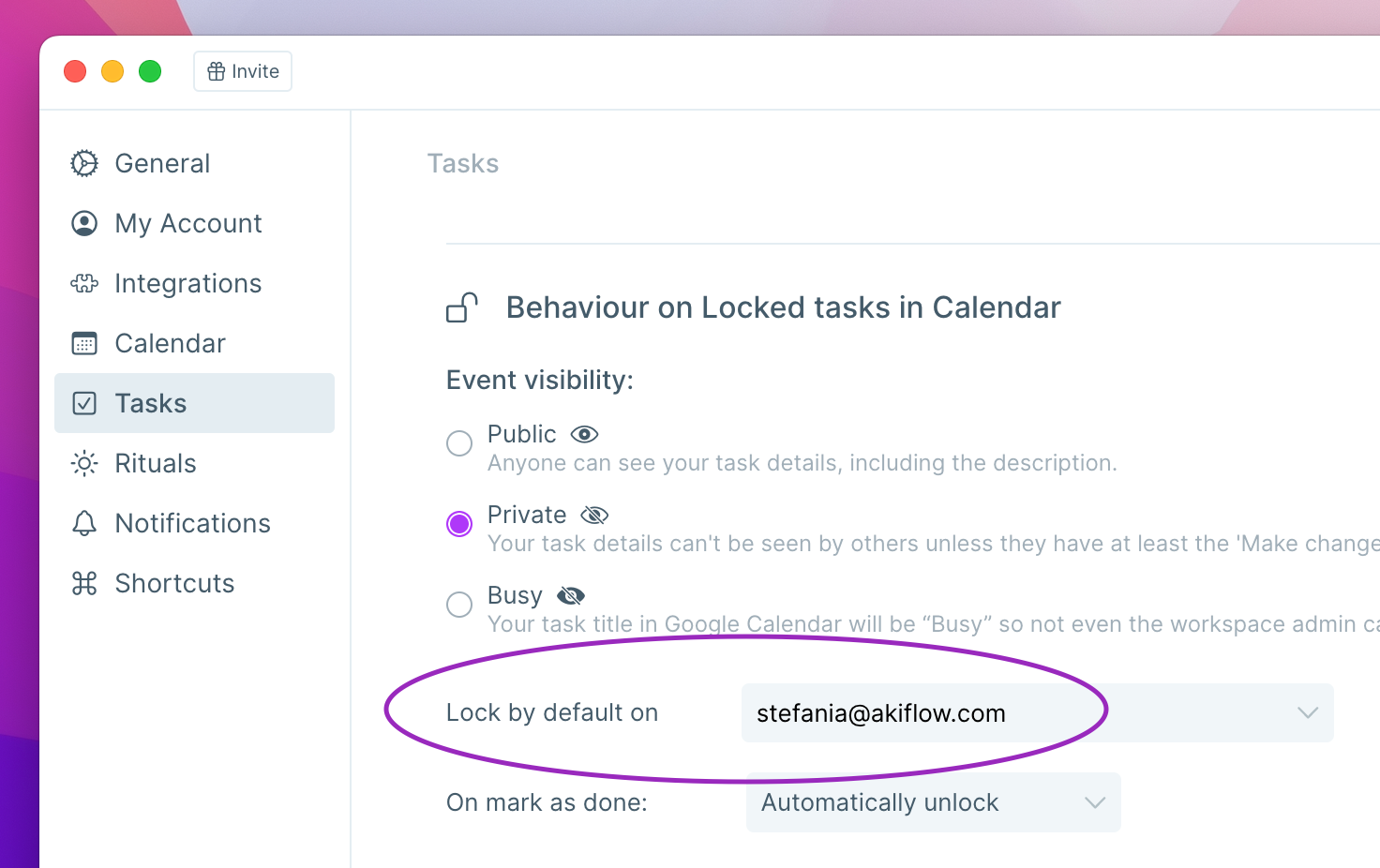The height and width of the screenshot is (868, 1380).
Task: Select the Private visibility radio button
Action: point(459,524)
